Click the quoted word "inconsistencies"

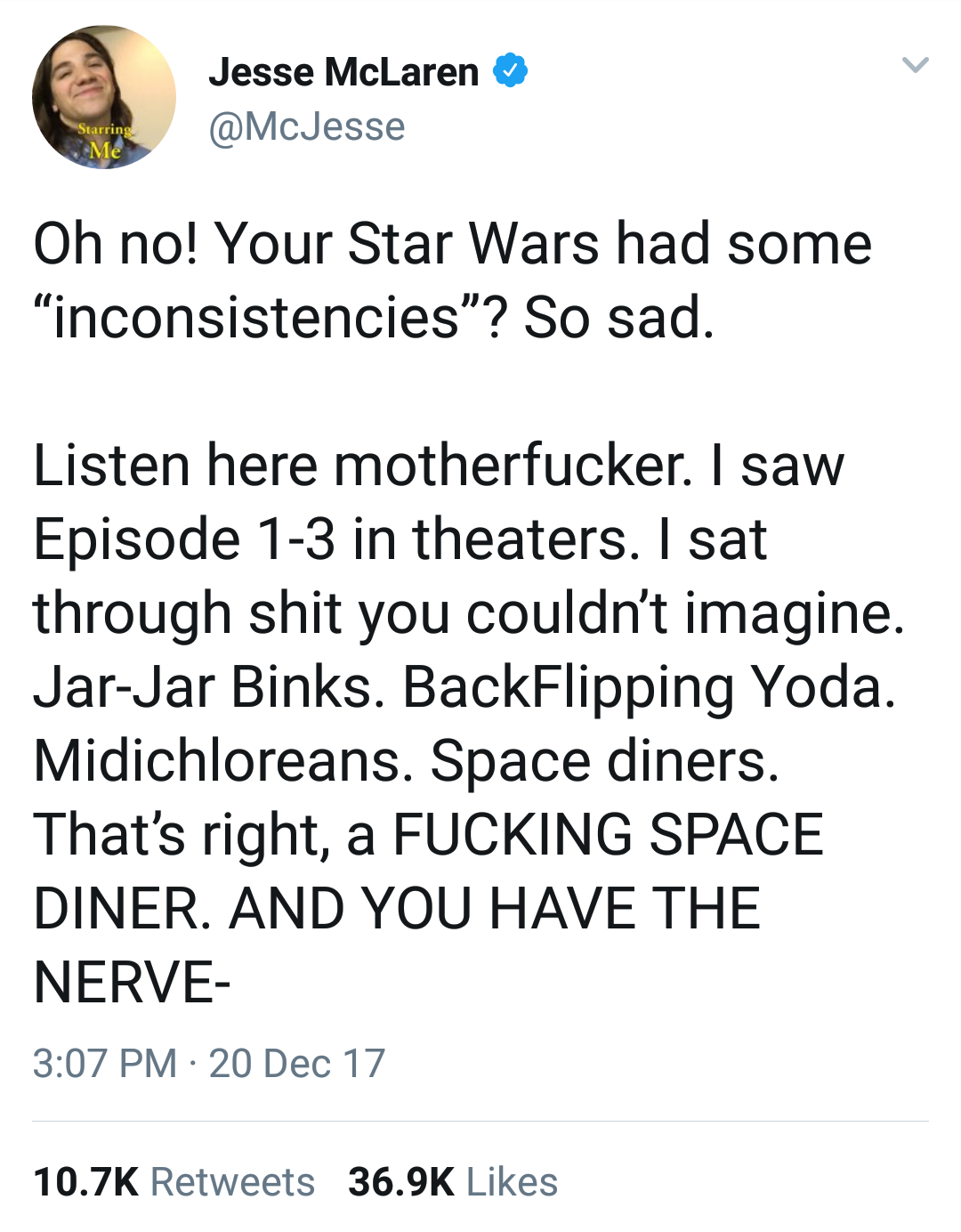tap(256, 318)
